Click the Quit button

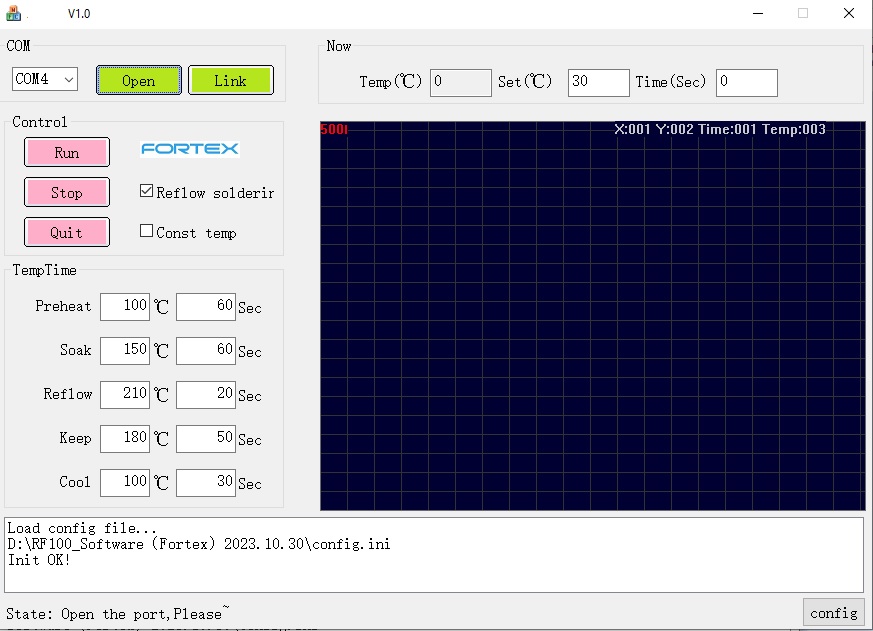66,232
